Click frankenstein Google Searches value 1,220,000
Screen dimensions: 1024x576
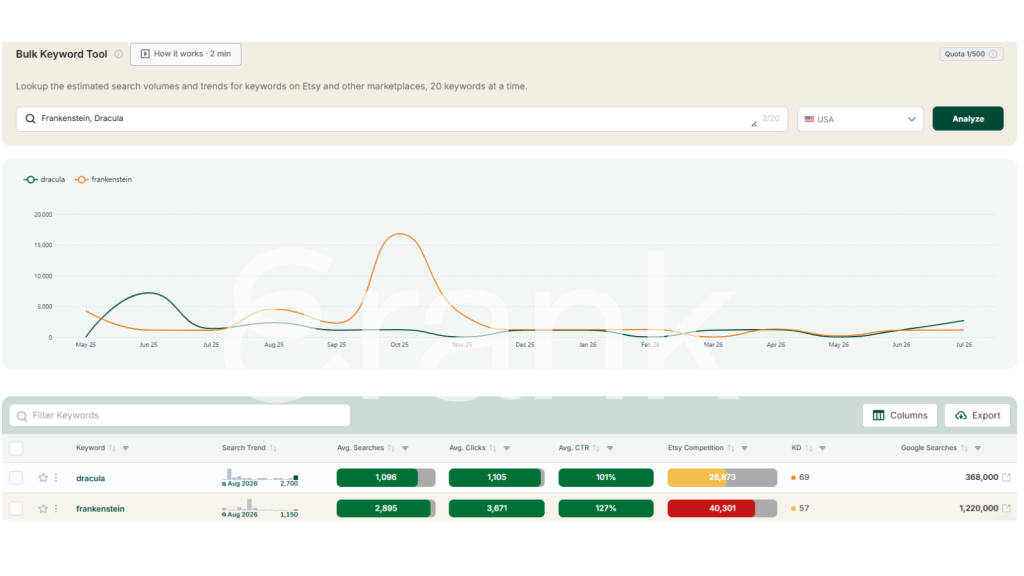click(978, 508)
